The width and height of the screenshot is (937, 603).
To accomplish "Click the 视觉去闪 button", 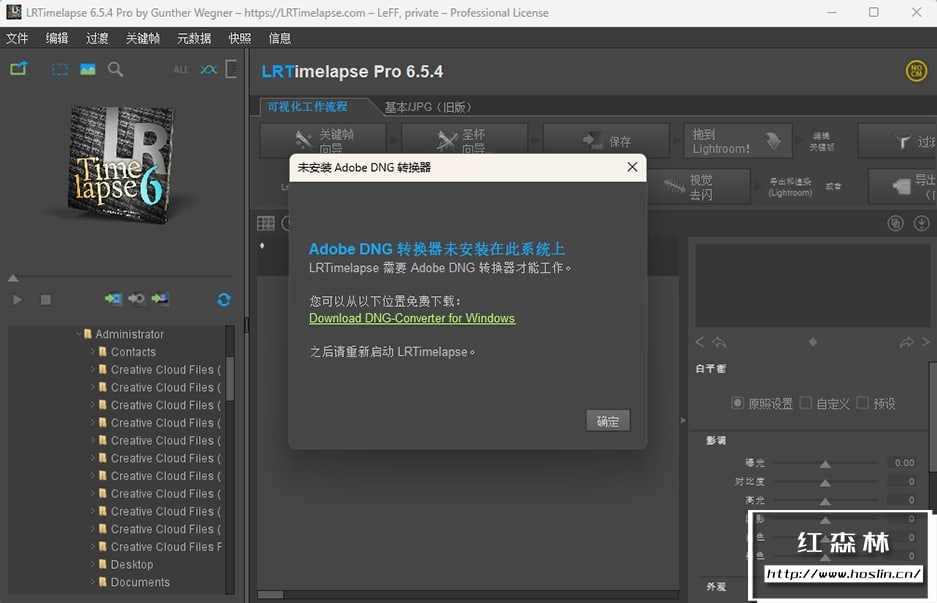I will (x=698, y=187).
